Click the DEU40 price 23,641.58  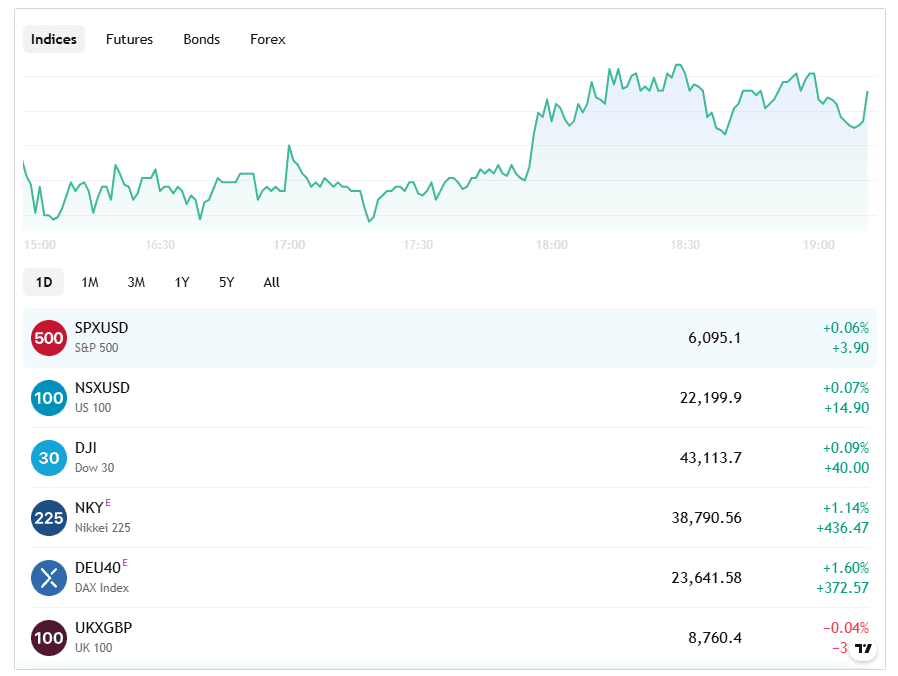click(x=707, y=578)
